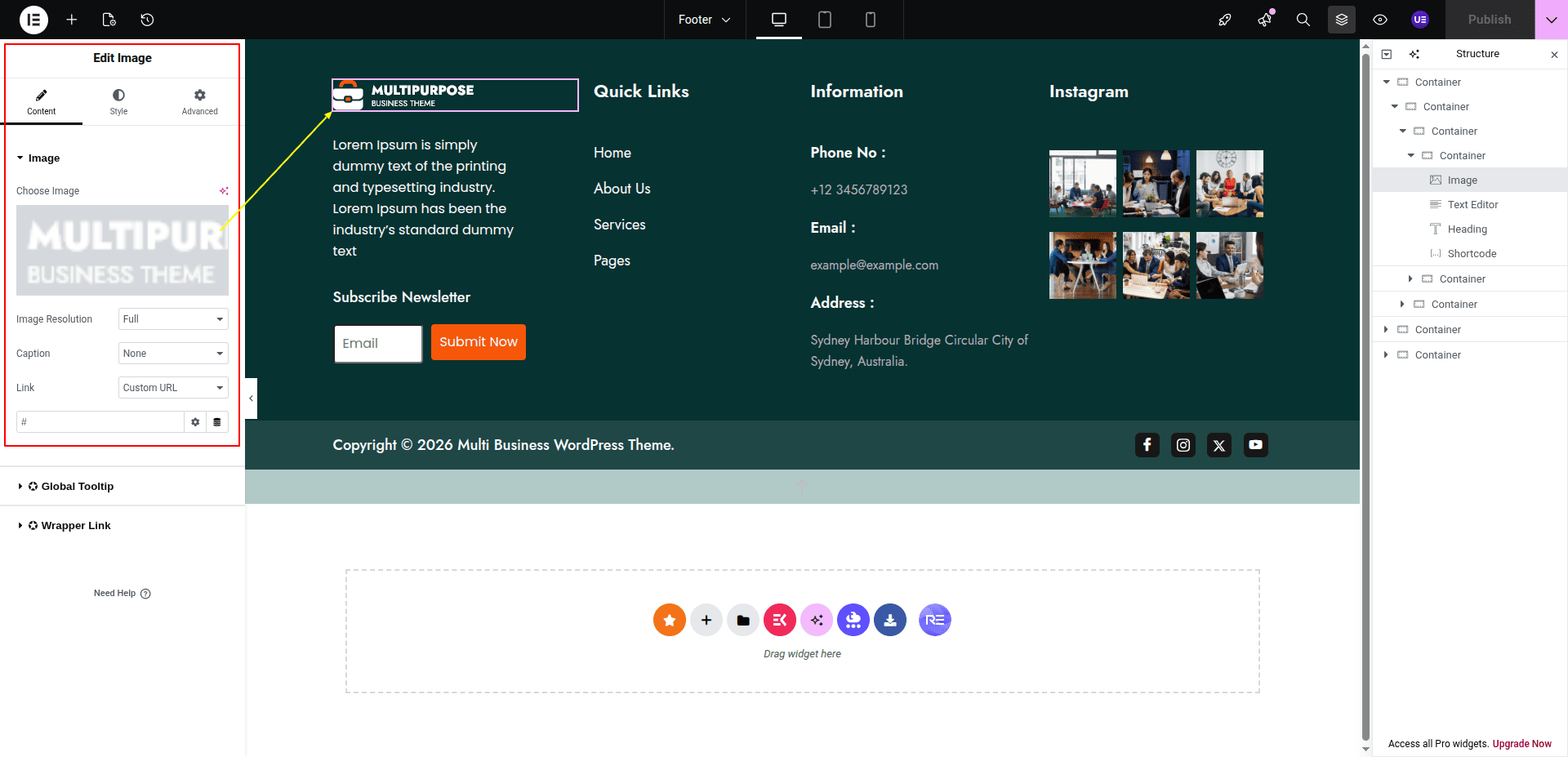Screen dimensions: 1568x757
Task: Click the purple cloud templates icon
Action: [853, 620]
